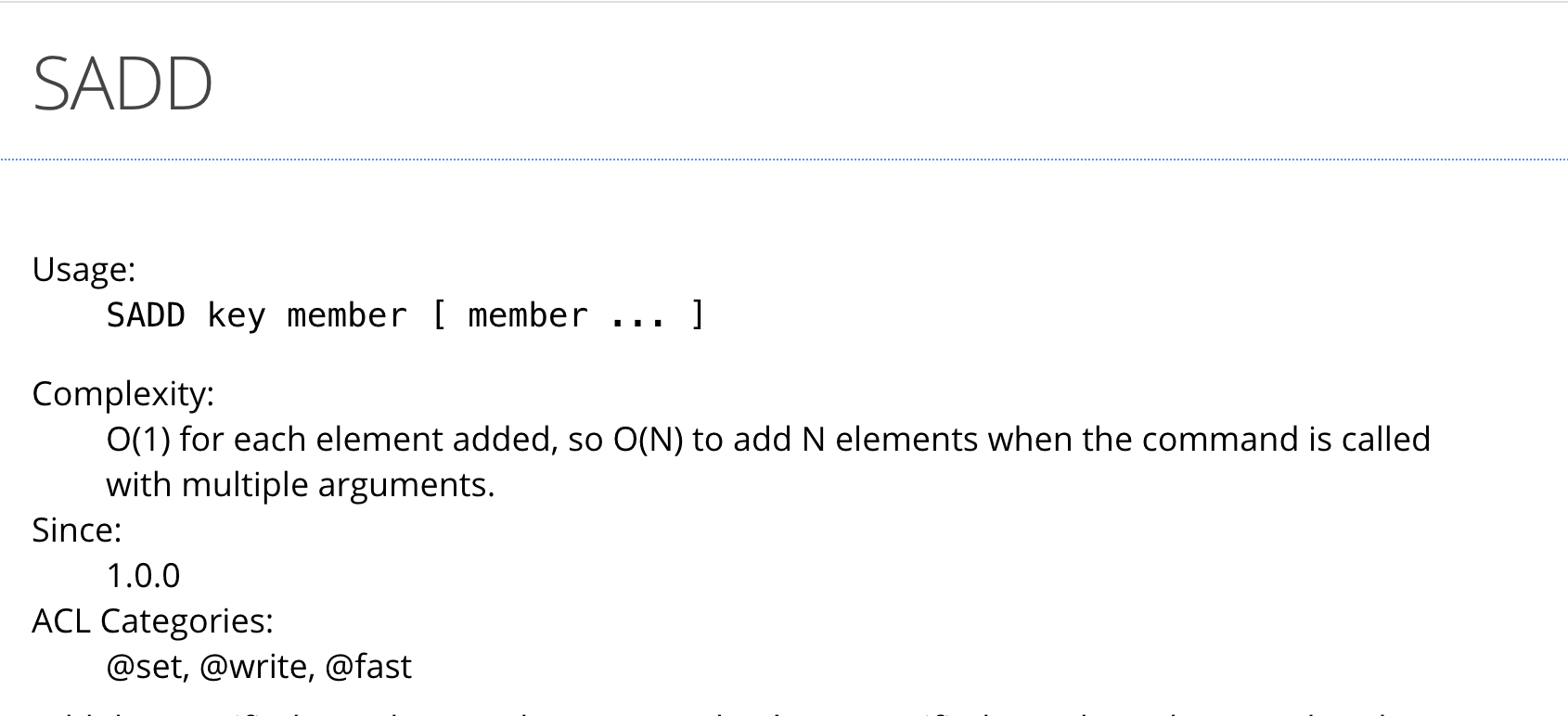Click the first 'member' argument in syntax
Screen dimensions: 1568x716
tap(347, 316)
